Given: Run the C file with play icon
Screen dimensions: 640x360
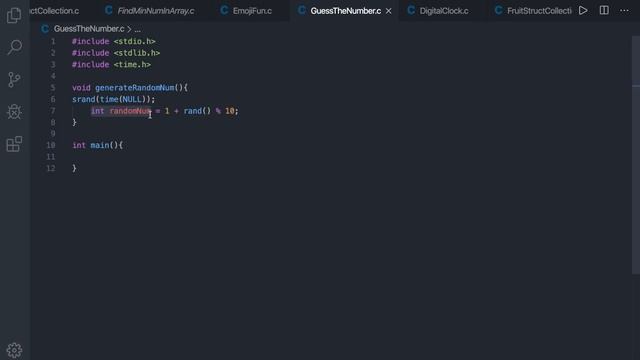Looking at the screenshot, I should click(x=583, y=11).
